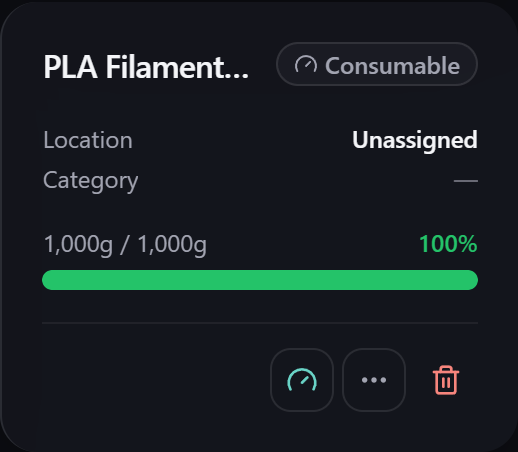
Task: Click the green stock level progress bar
Action: point(260,280)
